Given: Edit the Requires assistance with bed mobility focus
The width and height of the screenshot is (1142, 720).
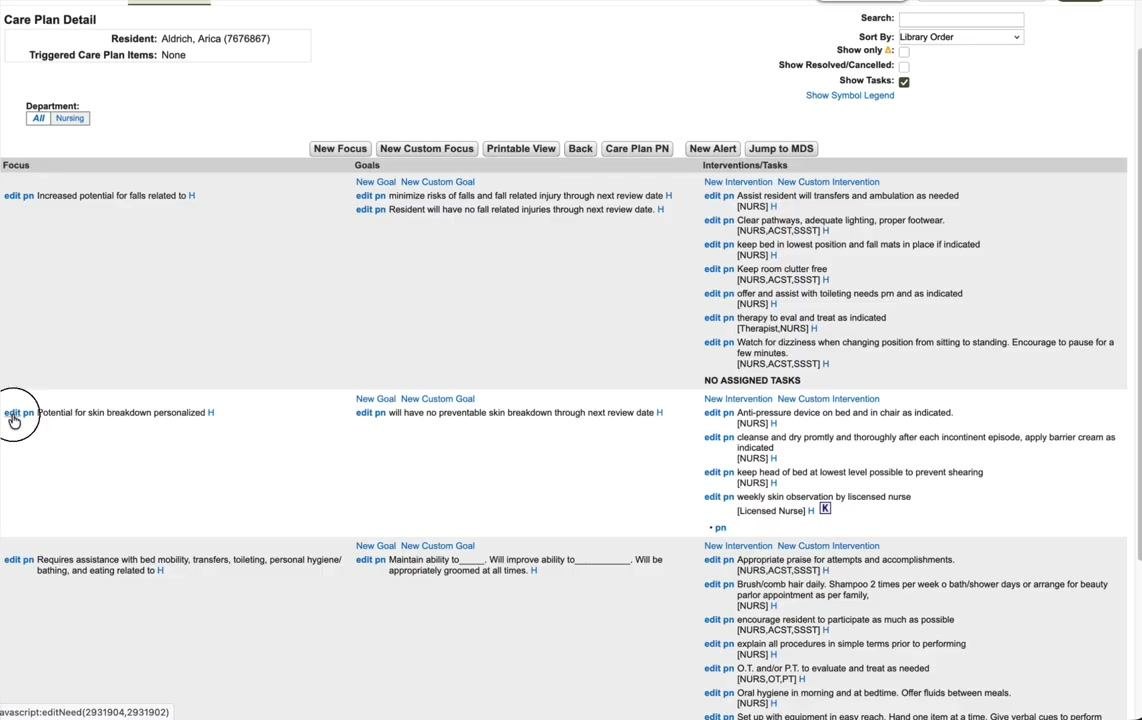Looking at the screenshot, I should (x=12, y=560).
